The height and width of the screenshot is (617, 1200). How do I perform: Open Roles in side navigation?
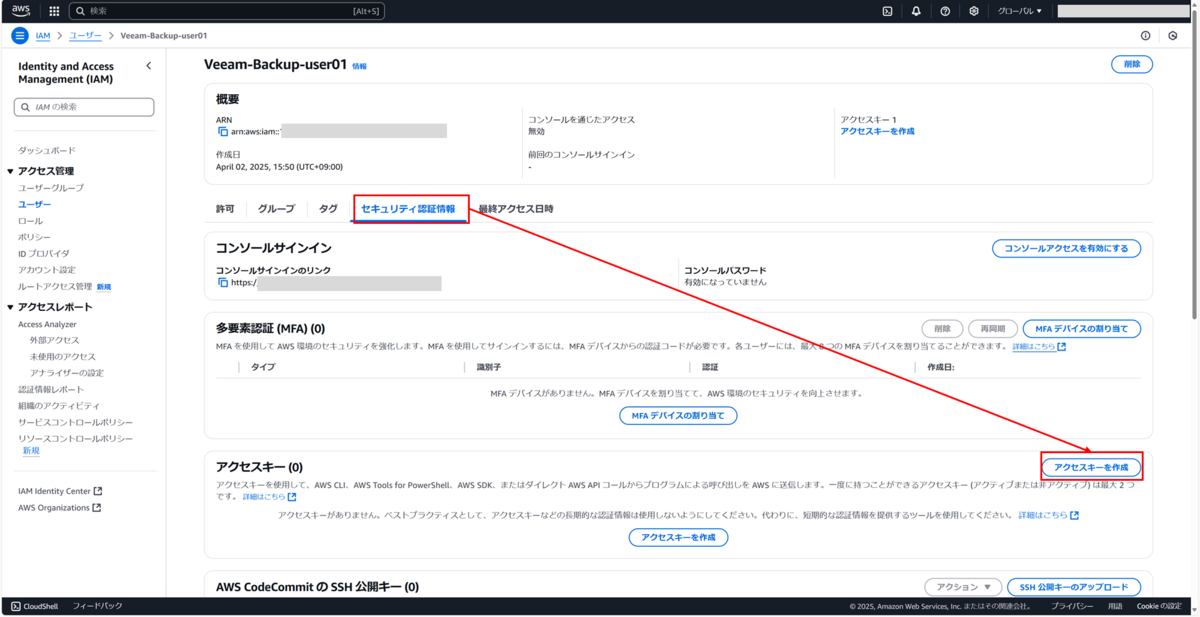[x=30, y=220]
